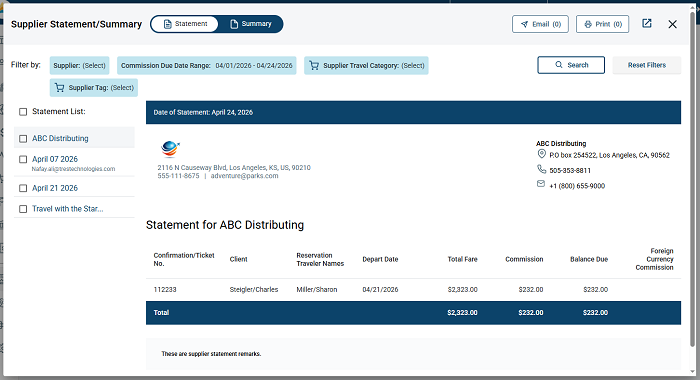Click depart date 04/21/2026
Viewport: 700px width, 380px height.
click(380, 290)
